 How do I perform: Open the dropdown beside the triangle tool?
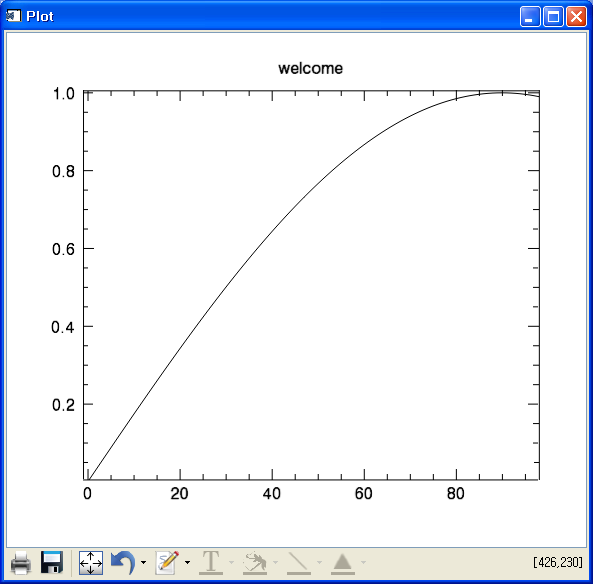(x=363, y=562)
